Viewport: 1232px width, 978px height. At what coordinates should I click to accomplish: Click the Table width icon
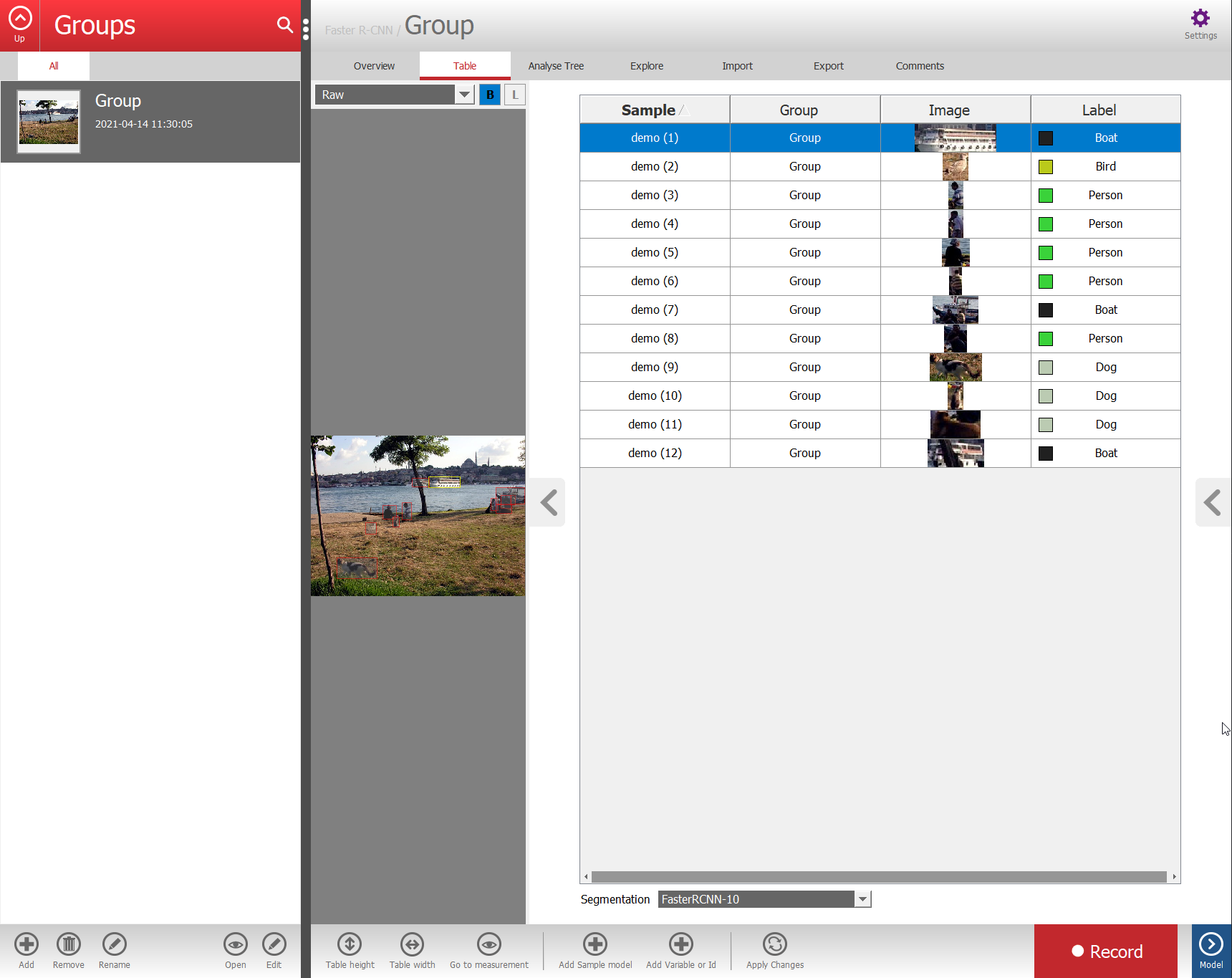pos(412,944)
